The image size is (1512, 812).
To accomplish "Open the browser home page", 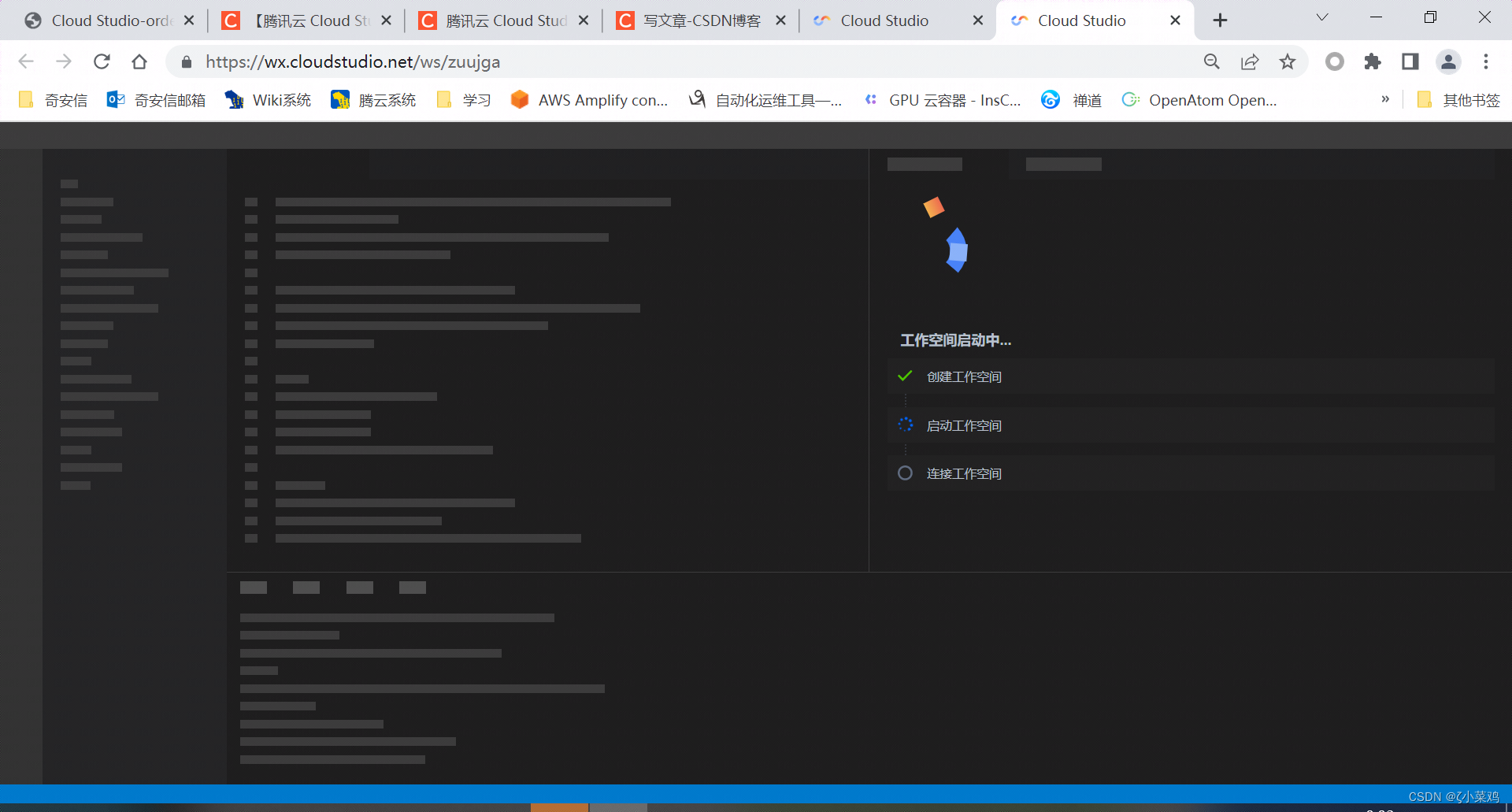I will pyautogui.click(x=139, y=61).
